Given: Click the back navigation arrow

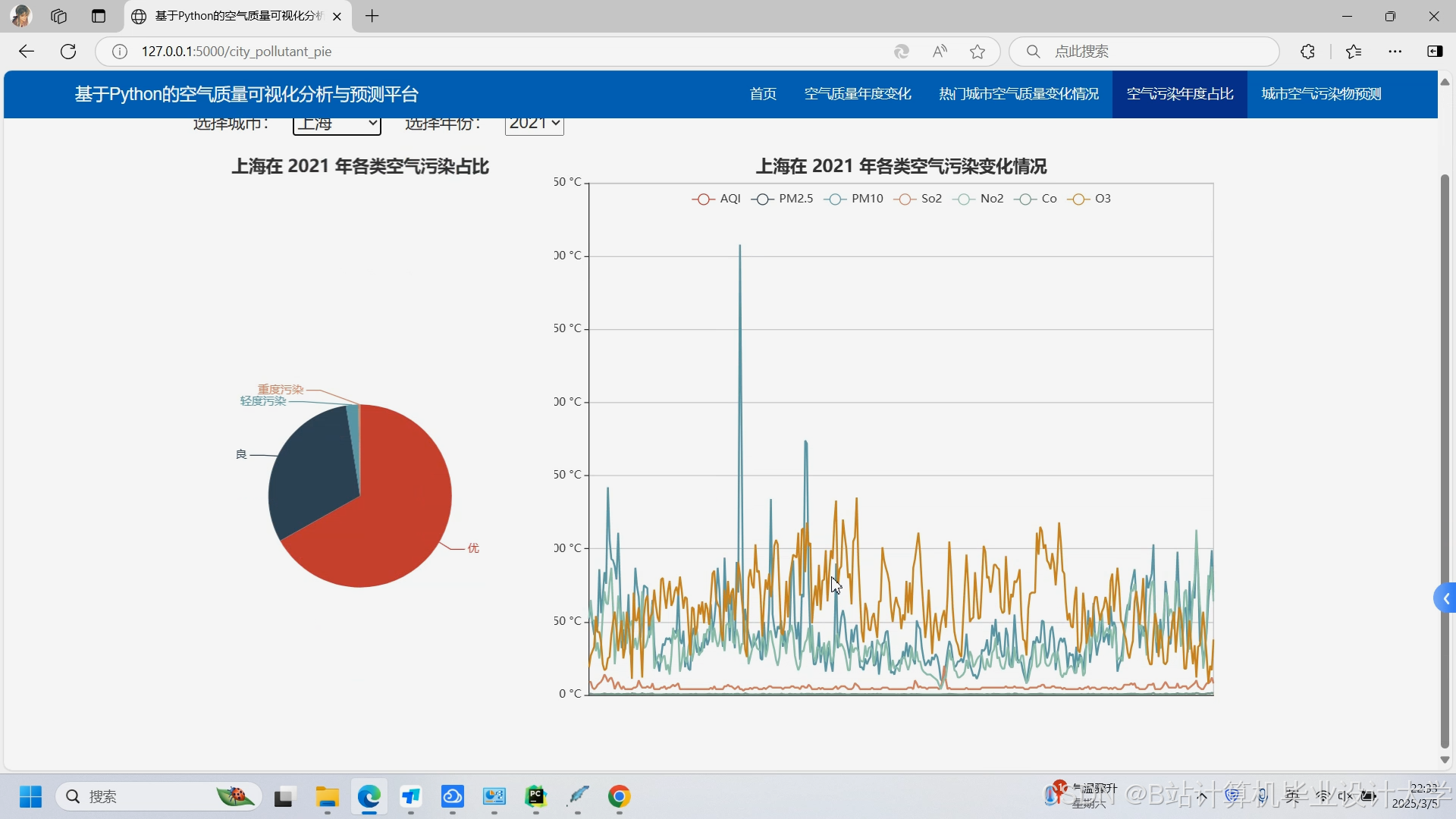Looking at the screenshot, I should click(x=27, y=52).
